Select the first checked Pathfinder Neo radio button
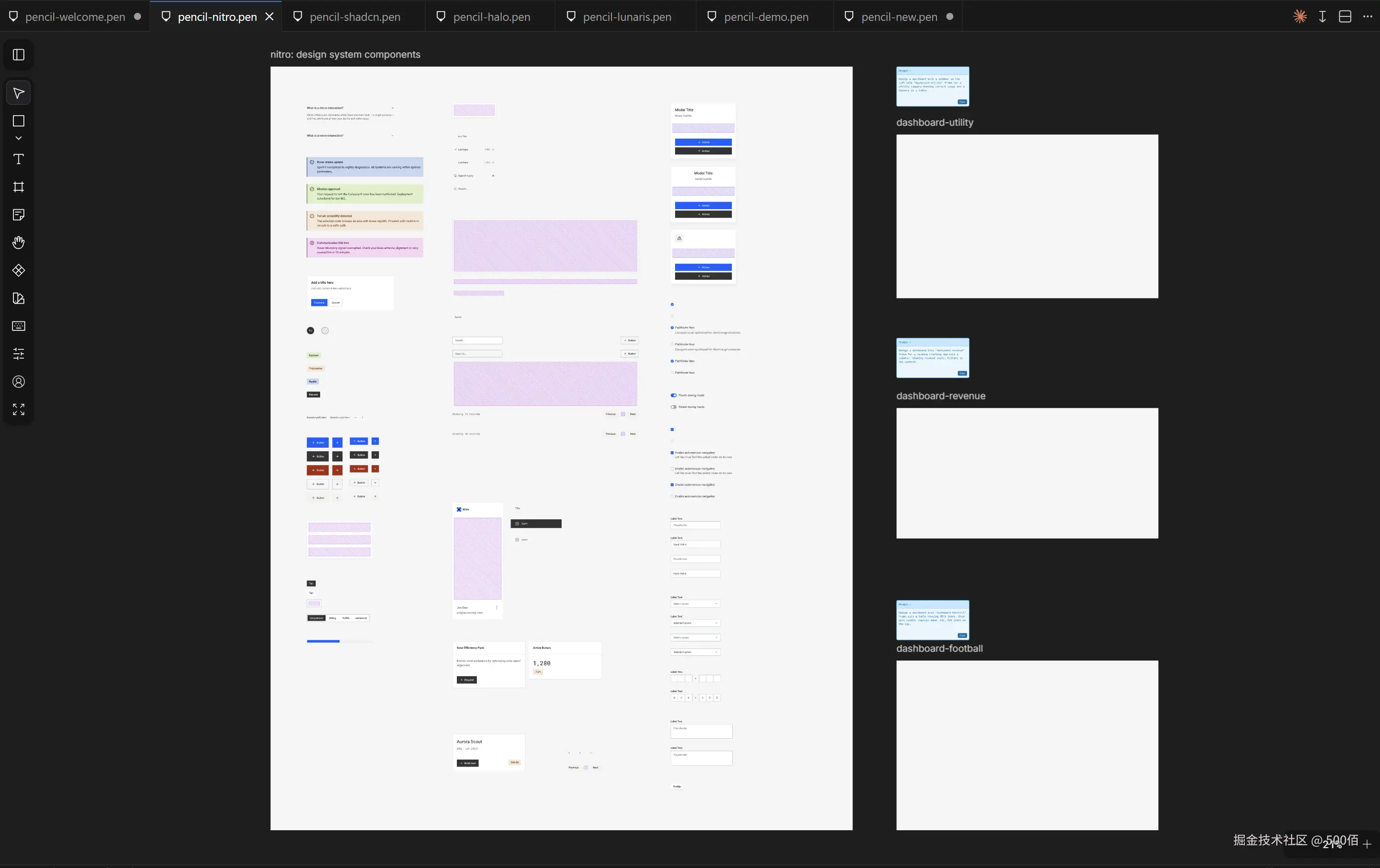1380x868 pixels. tap(672, 328)
